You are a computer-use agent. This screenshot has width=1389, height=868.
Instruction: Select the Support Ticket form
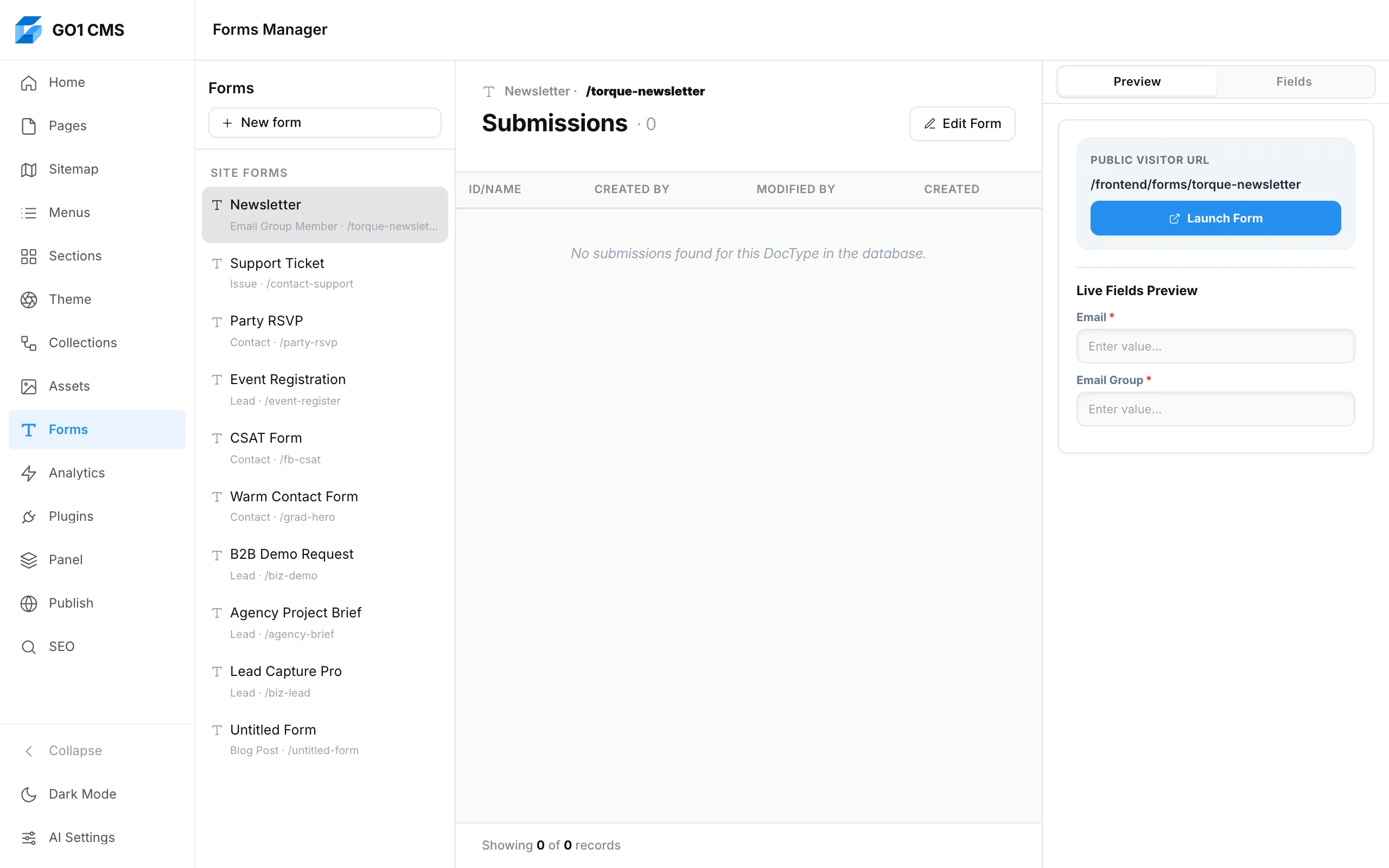325,273
